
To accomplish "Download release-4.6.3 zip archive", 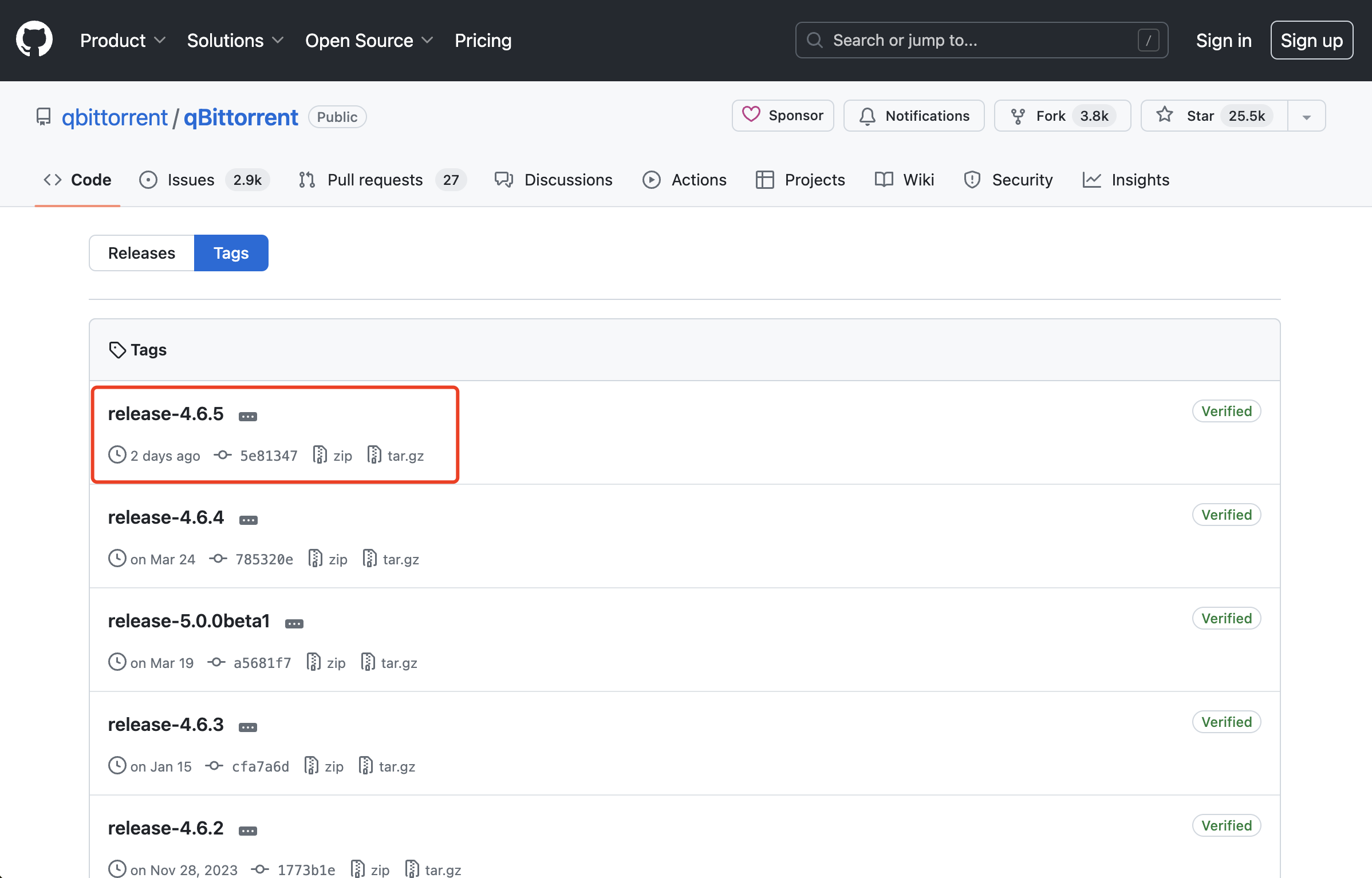I will (x=324, y=766).
